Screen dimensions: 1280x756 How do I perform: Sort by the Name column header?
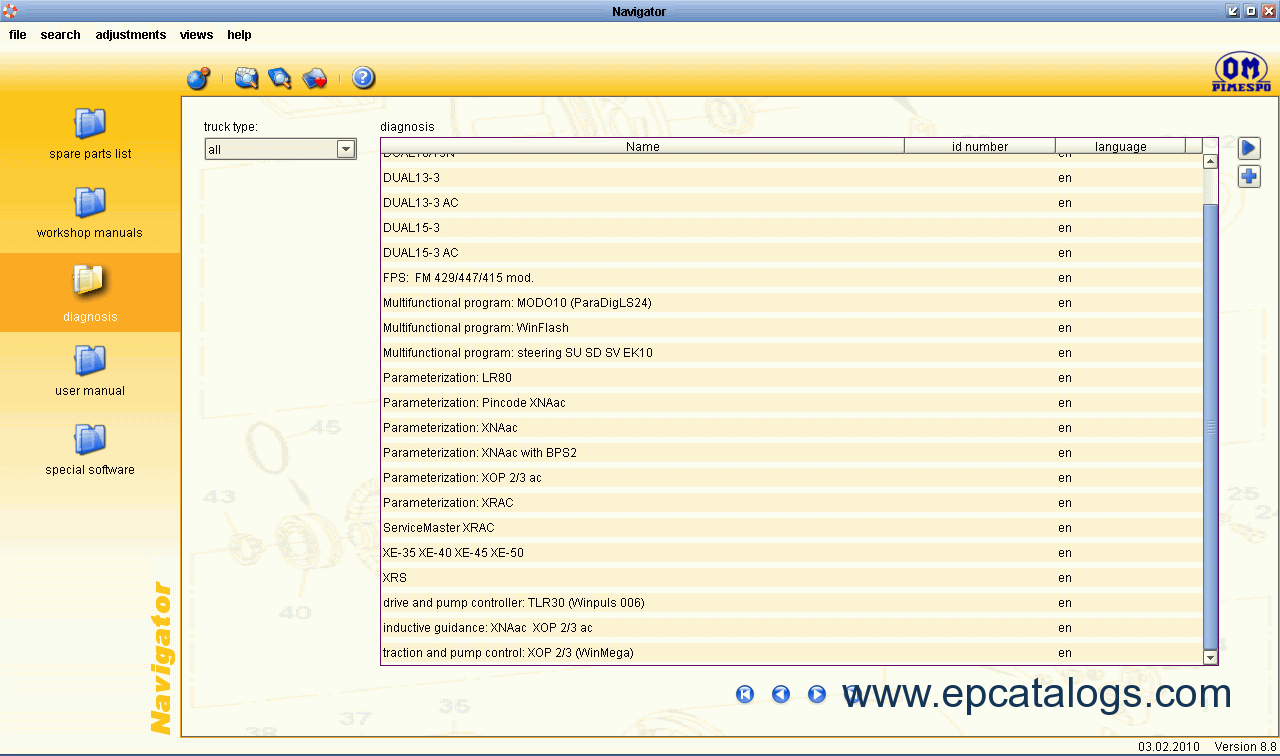[643, 146]
